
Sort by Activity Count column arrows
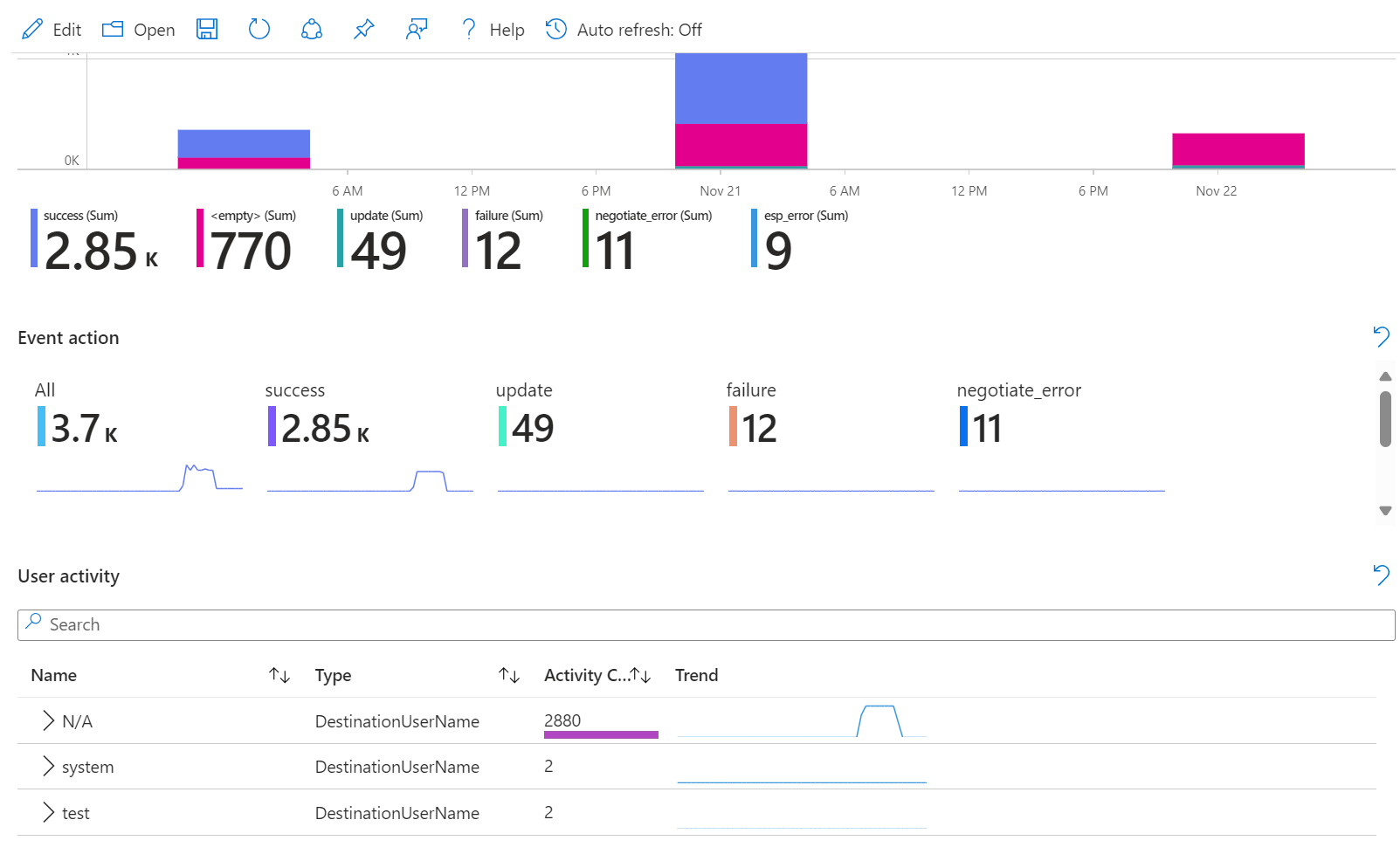pyautogui.click(x=641, y=675)
